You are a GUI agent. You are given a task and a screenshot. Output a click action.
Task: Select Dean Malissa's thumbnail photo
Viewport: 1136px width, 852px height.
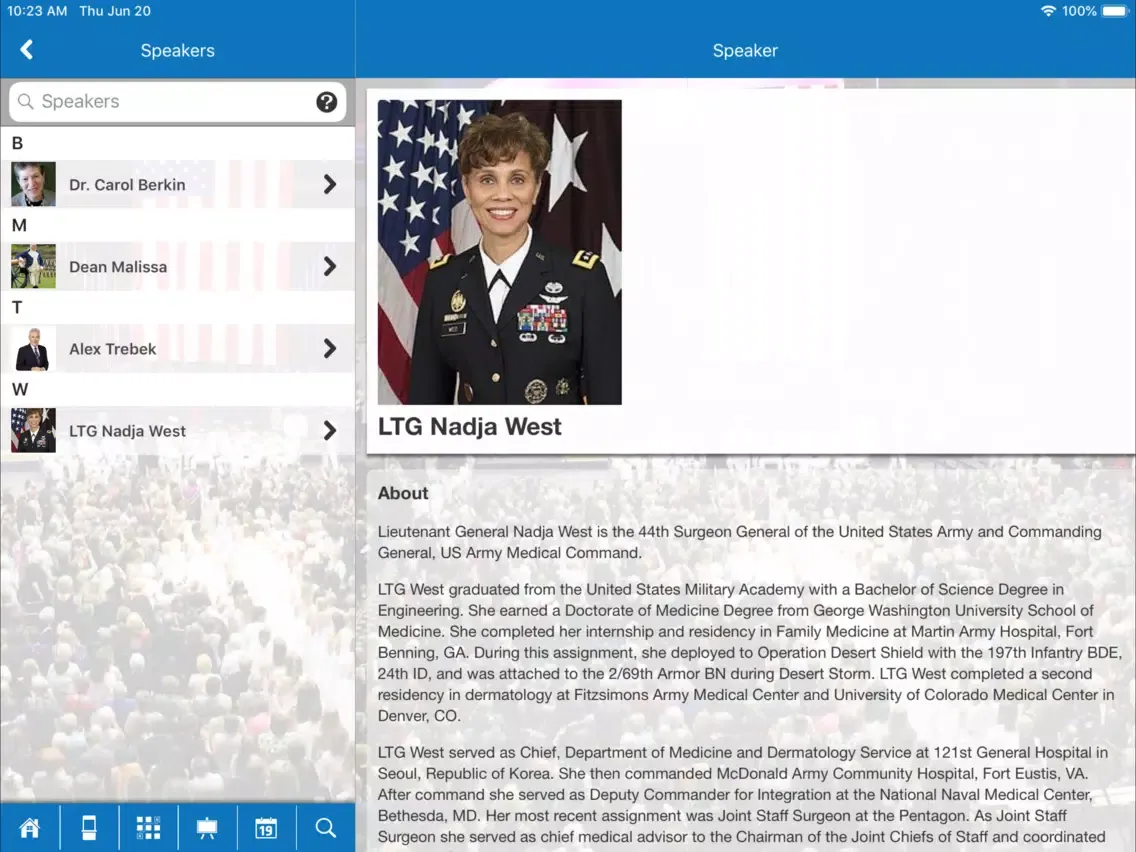tap(33, 266)
